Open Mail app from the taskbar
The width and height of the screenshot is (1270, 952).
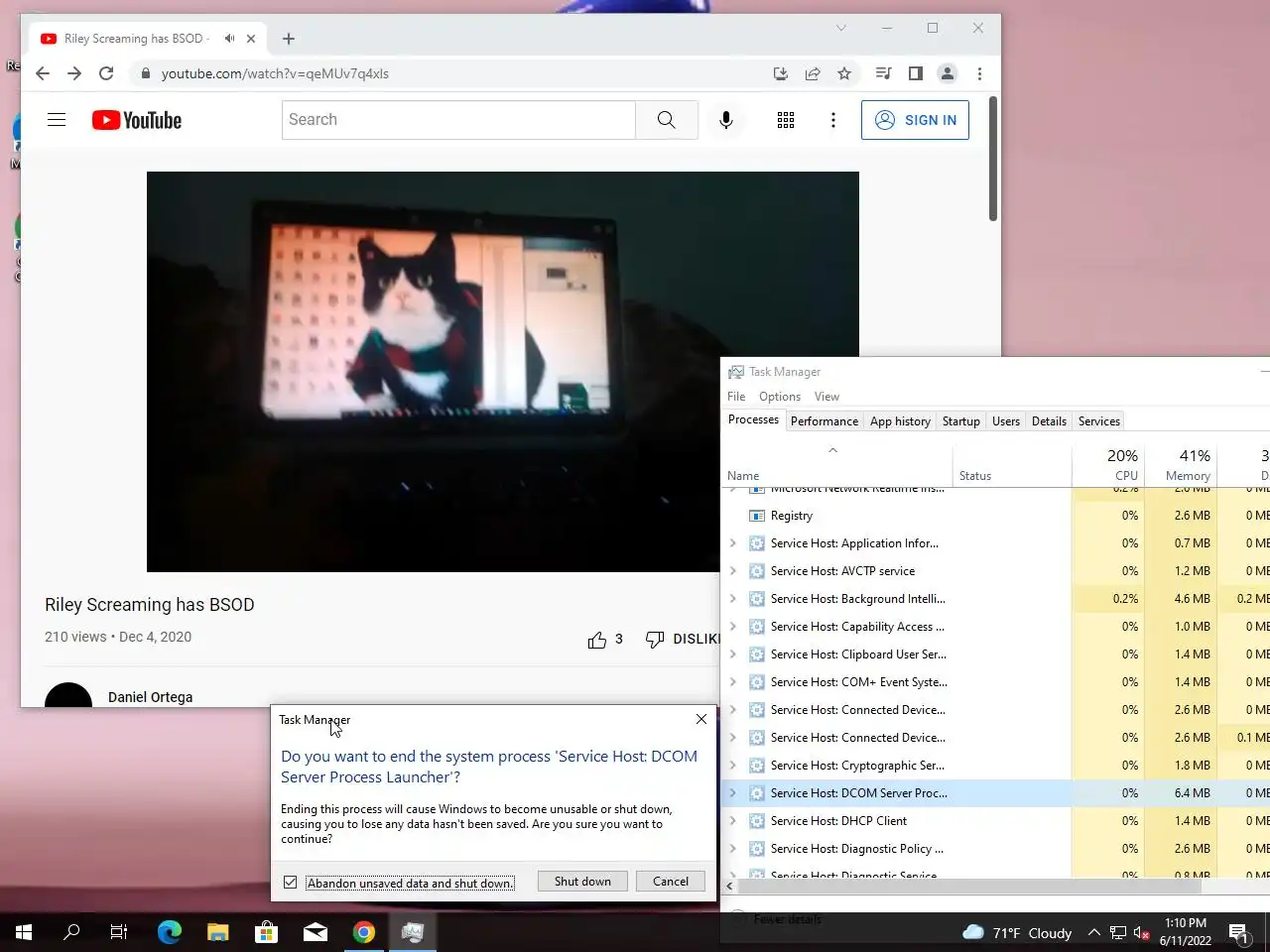316,932
